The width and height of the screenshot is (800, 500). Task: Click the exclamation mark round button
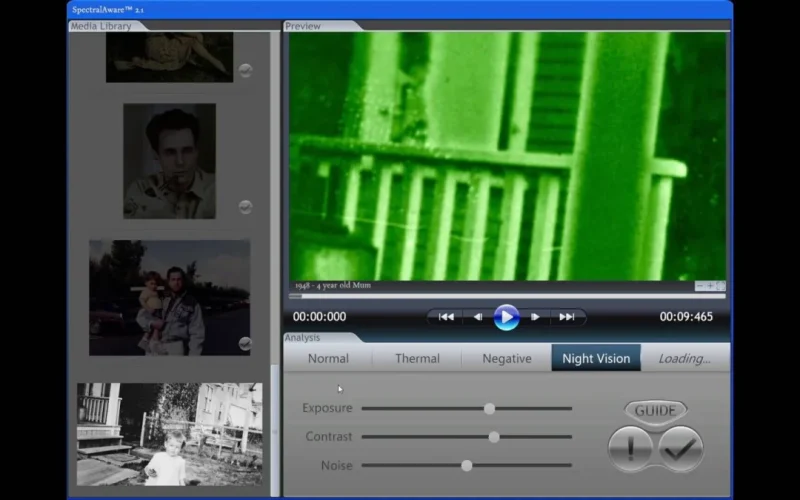pos(631,449)
